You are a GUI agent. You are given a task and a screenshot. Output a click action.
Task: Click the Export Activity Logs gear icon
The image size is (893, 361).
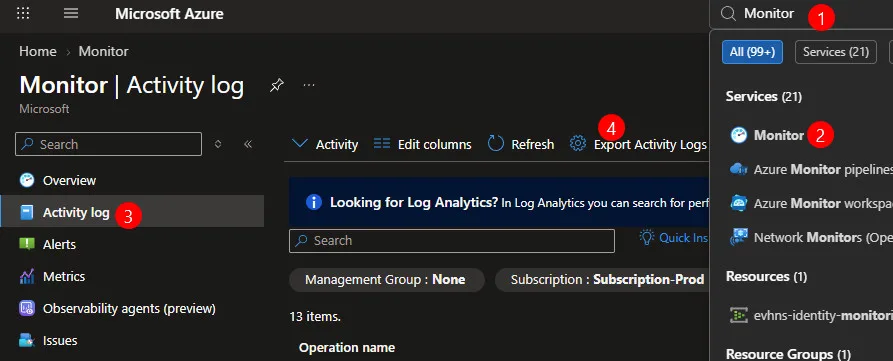tap(578, 143)
